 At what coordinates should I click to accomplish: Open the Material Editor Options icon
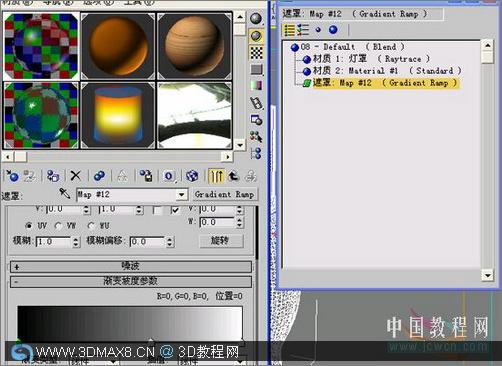pyautogui.click(x=256, y=120)
